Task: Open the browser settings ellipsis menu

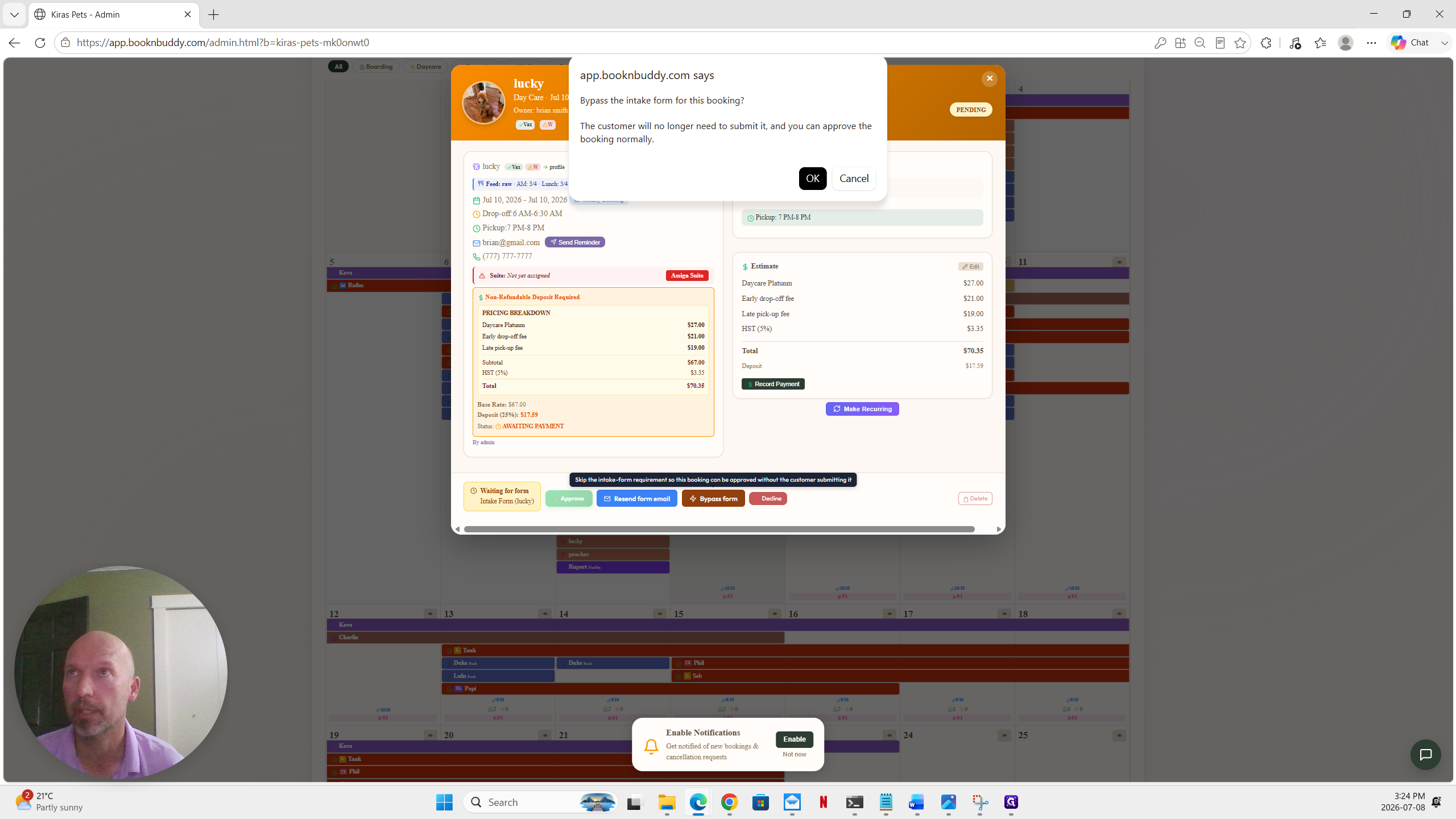Action: coord(1371,43)
